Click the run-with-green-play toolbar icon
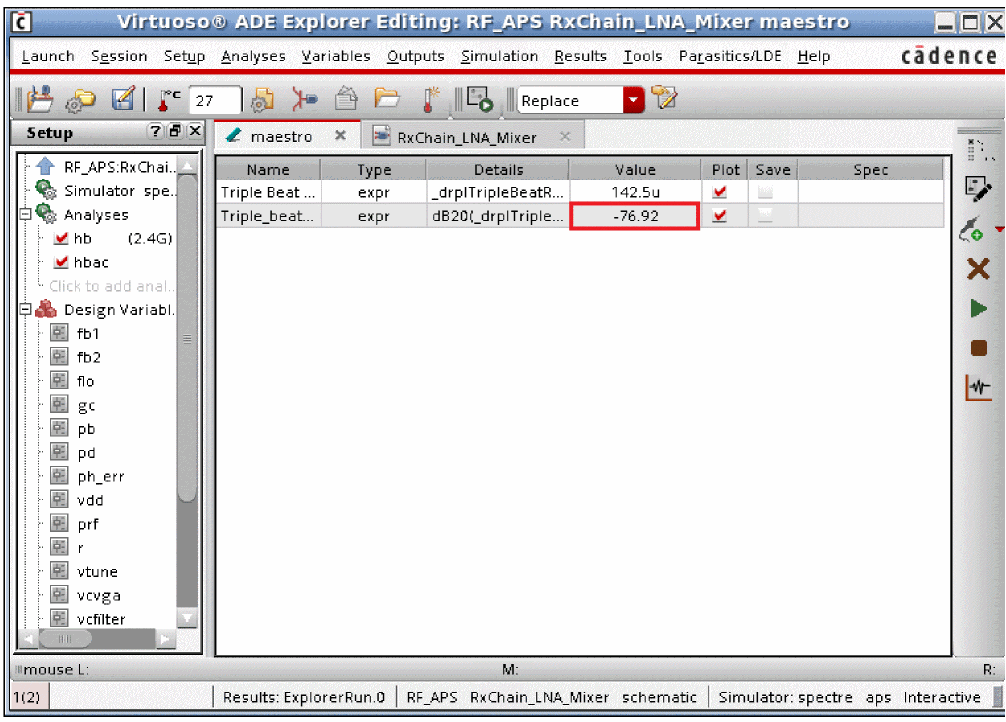This screenshot has height=722, width=1006. [480, 100]
